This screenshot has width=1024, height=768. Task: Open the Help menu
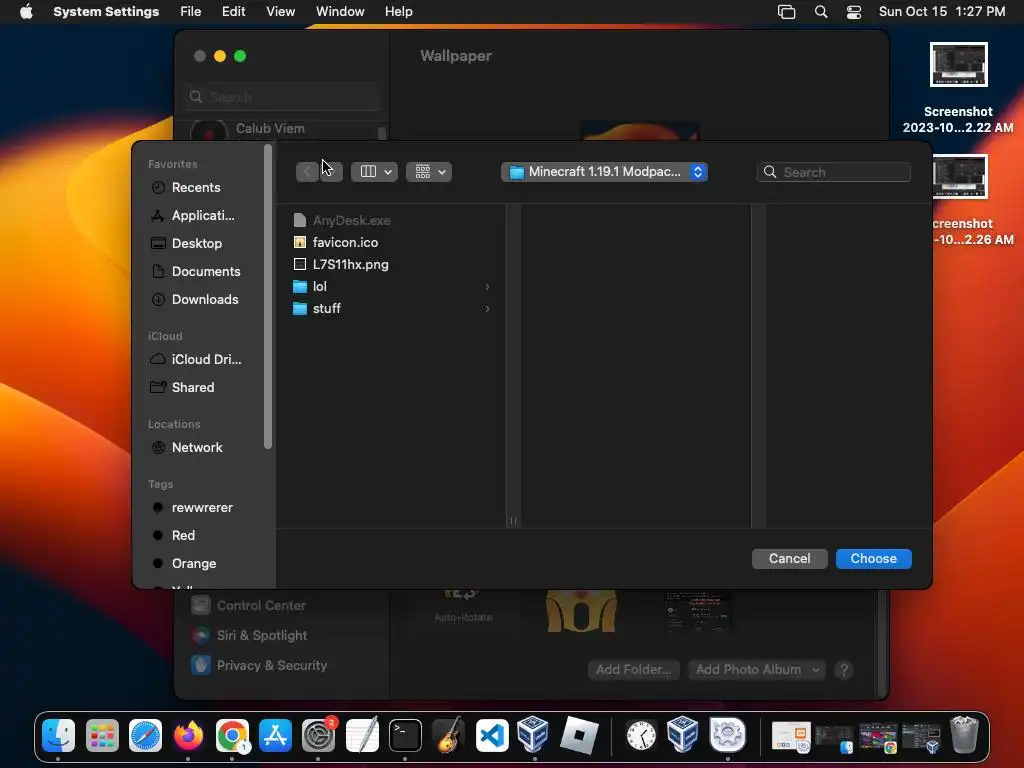pos(398,12)
